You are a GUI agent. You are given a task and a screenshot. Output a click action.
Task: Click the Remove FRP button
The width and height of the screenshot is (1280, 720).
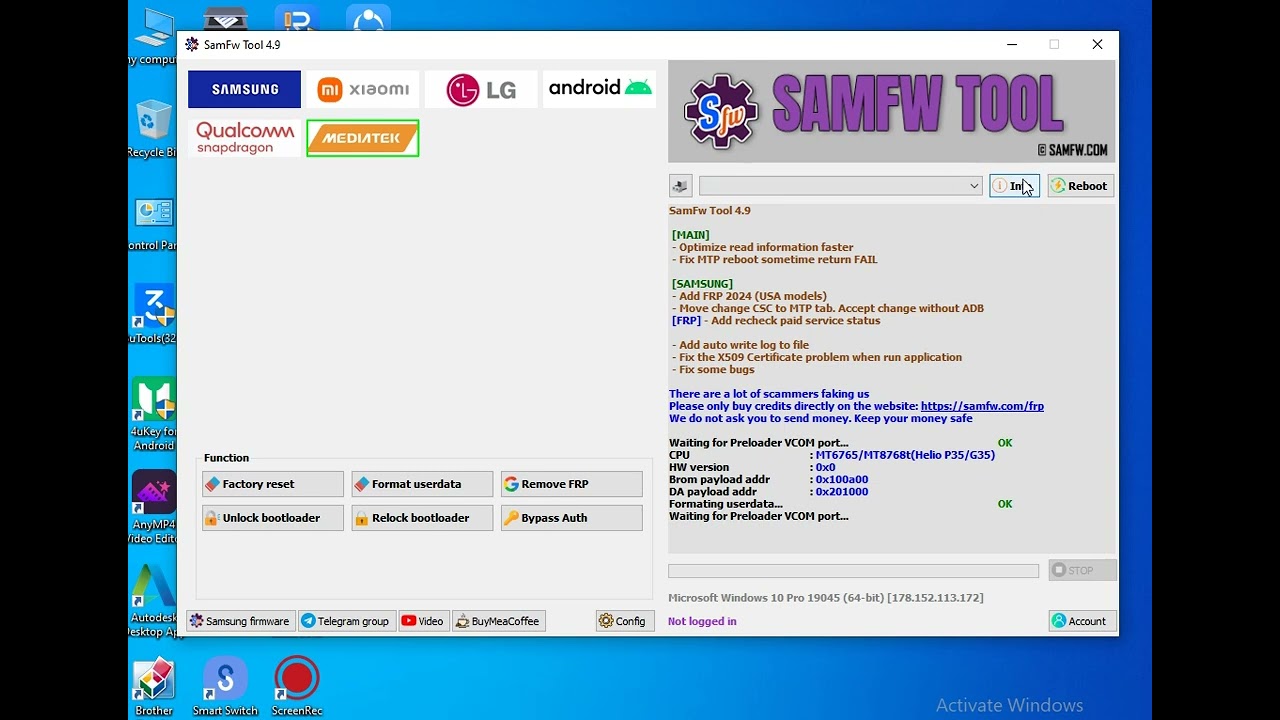point(572,484)
